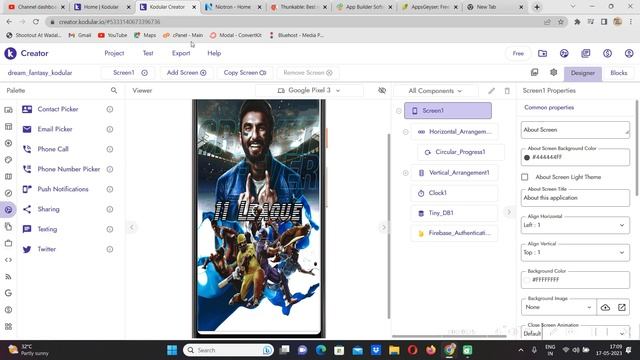Collapse Vertical_Arrangement1 tree node
The image size is (640, 360).
[406, 173]
